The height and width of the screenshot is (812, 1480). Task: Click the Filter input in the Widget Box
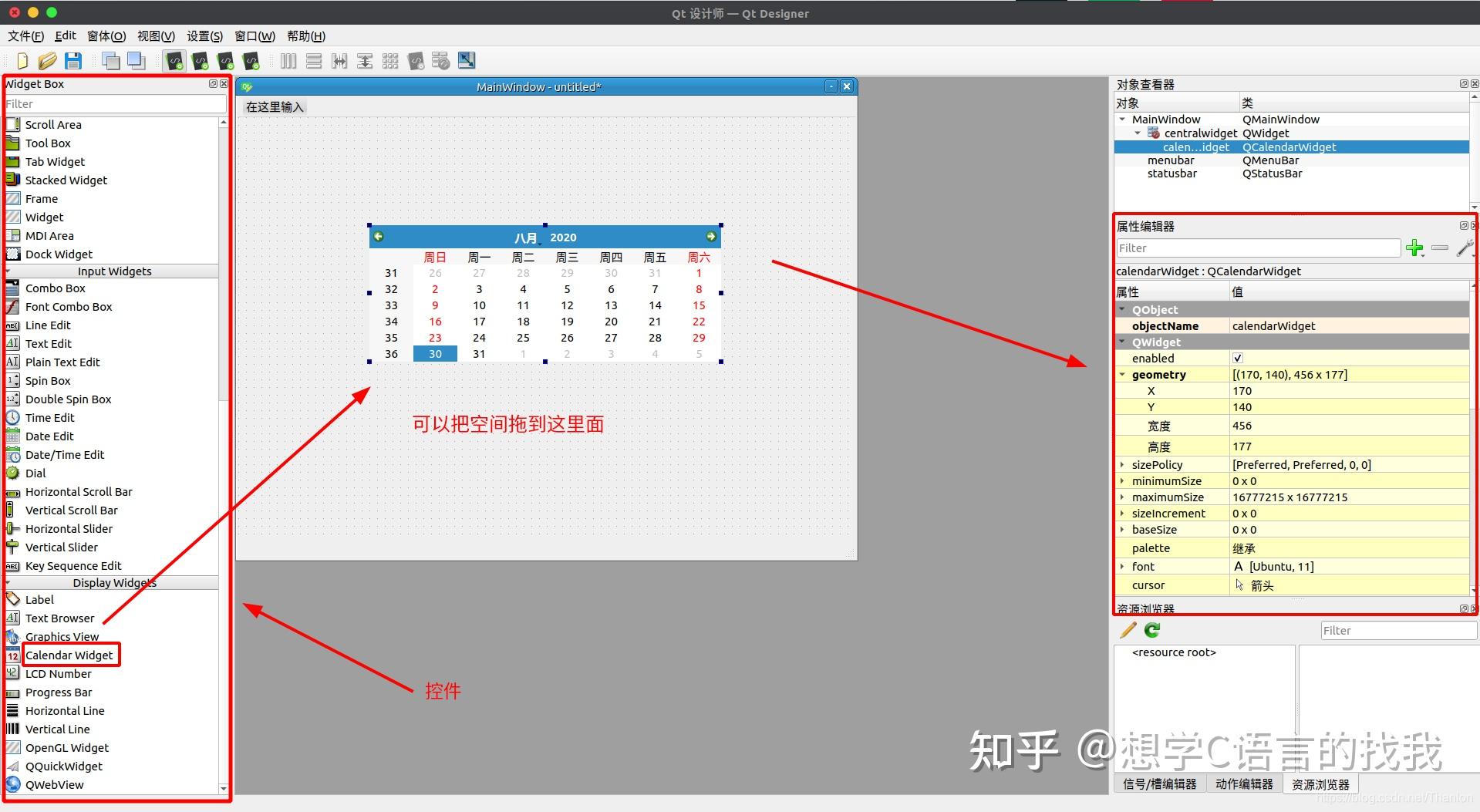pos(114,103)
